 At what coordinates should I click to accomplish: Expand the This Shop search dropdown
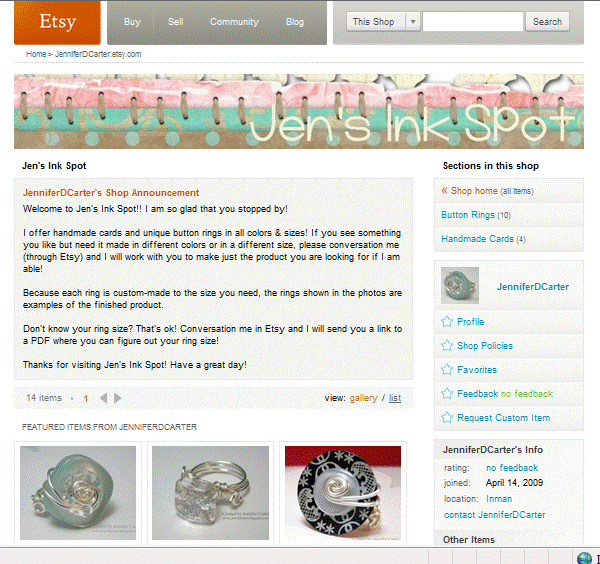(412, 22)
